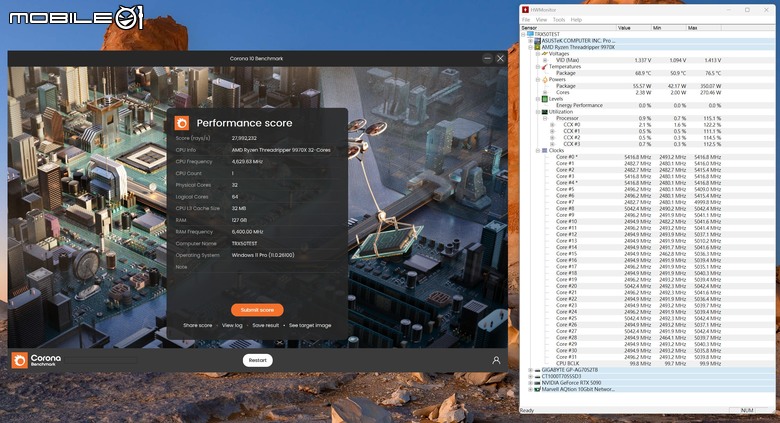Click the Sensor column header
This screenshot has width=780, height=423.
(568, 28)
